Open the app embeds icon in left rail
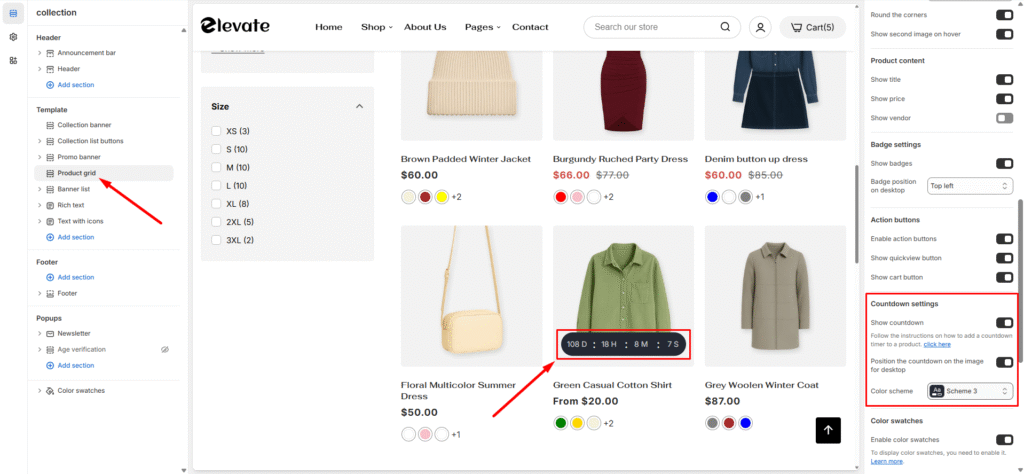 (13, 61)
